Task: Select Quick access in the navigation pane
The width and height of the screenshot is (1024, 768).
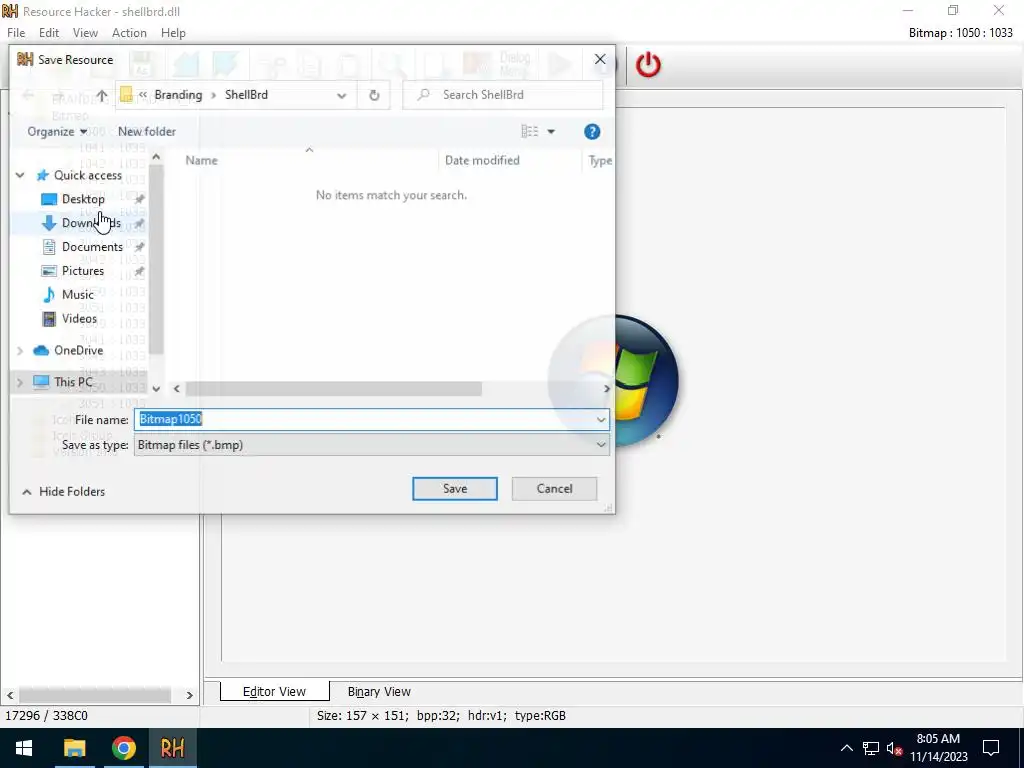Action: (88, 176)
